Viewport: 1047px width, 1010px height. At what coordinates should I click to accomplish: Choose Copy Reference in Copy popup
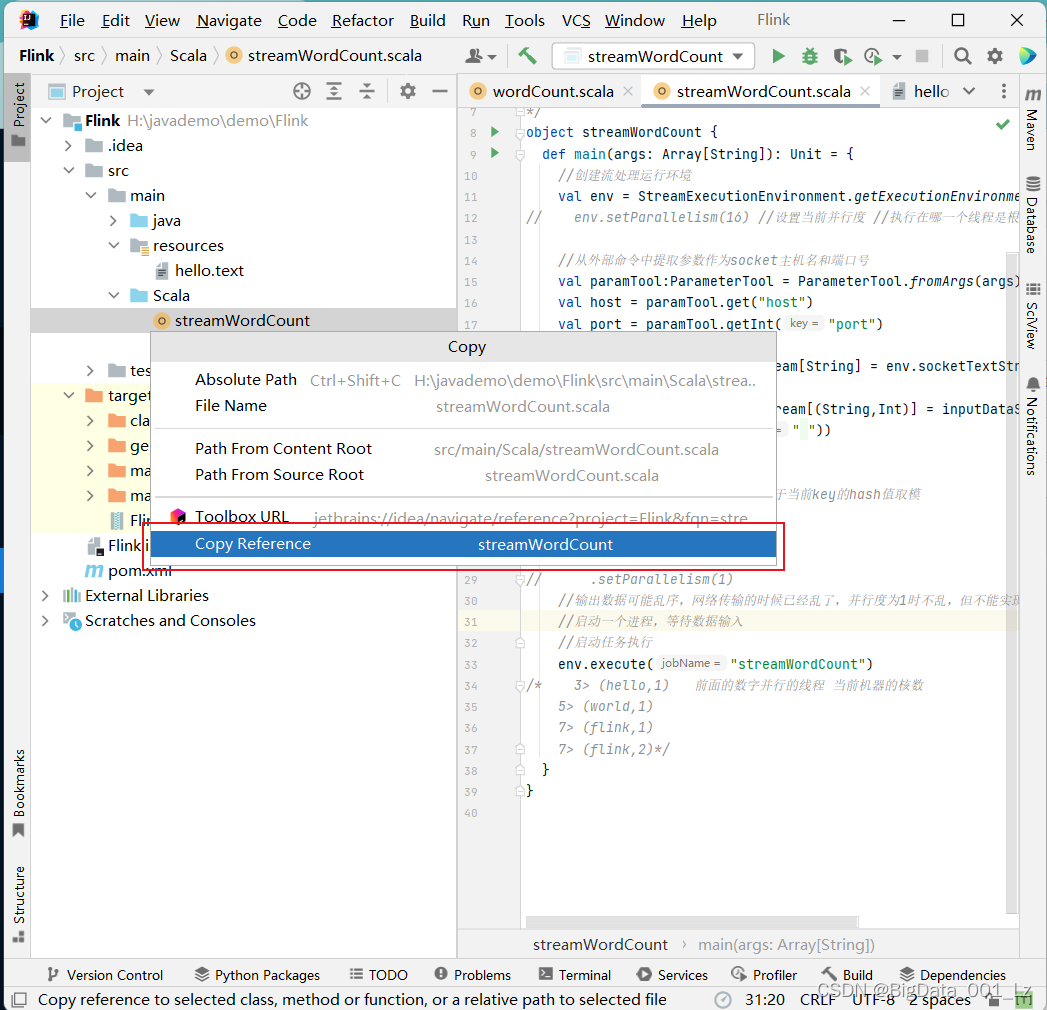pos(463,544)
